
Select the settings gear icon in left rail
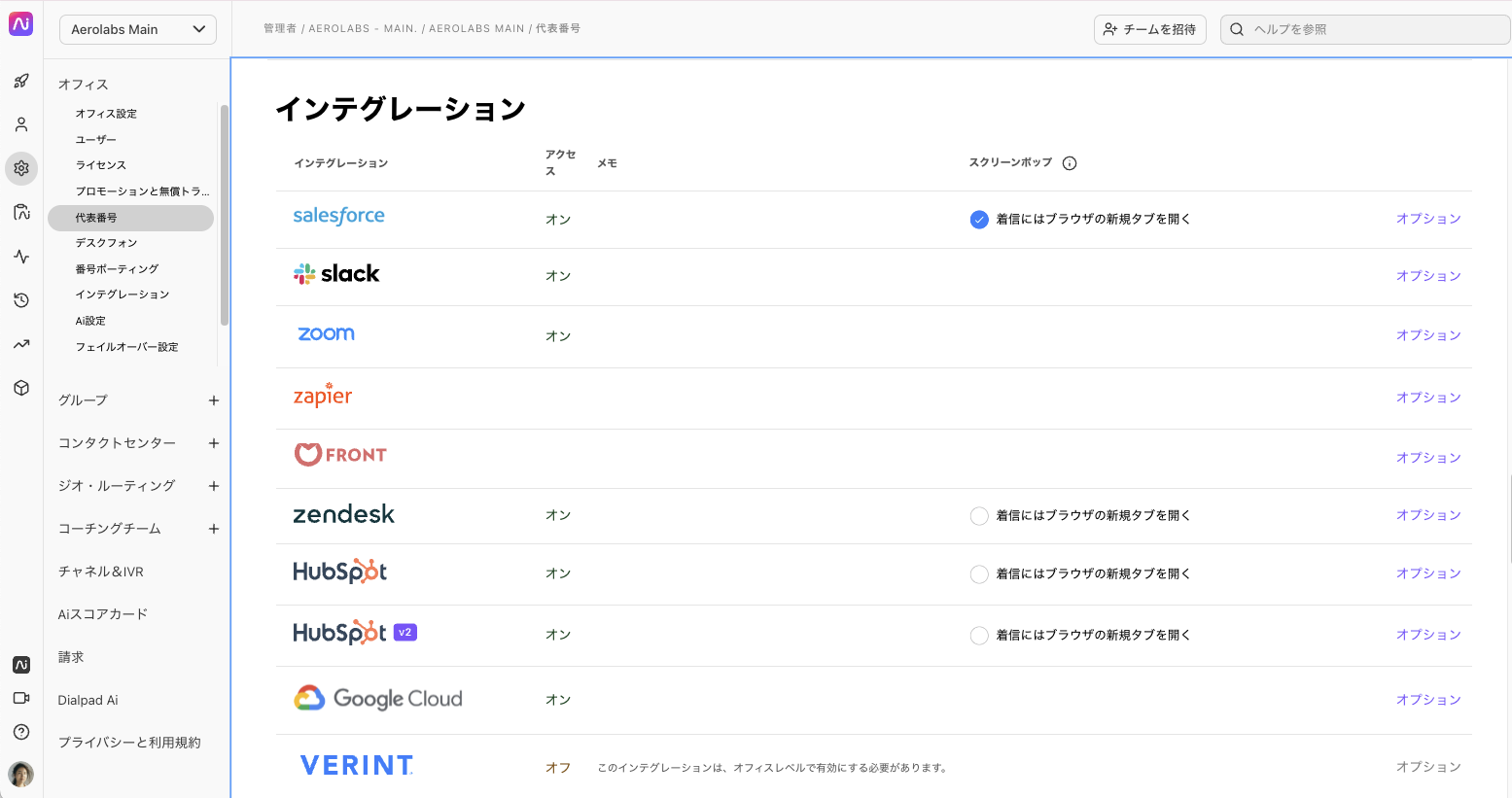pyautogui.click(x=21, y=168)
